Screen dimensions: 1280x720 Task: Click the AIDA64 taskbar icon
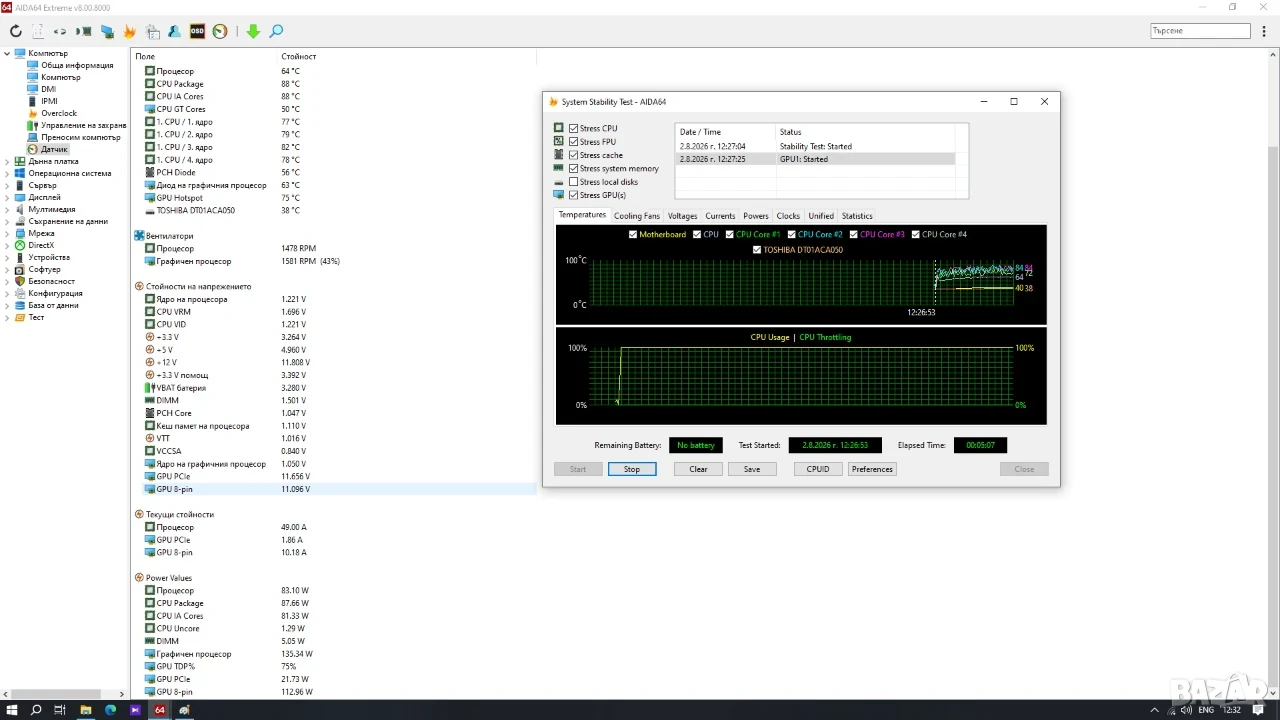click(x=159, y=710)
